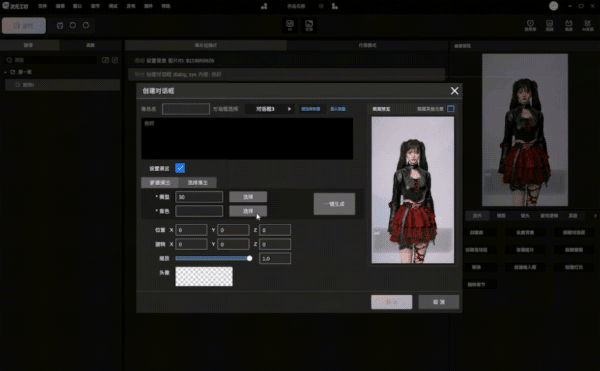Click the user avatar in title bar
Viewport: 600px width, 371px height.
click(553, 6)
